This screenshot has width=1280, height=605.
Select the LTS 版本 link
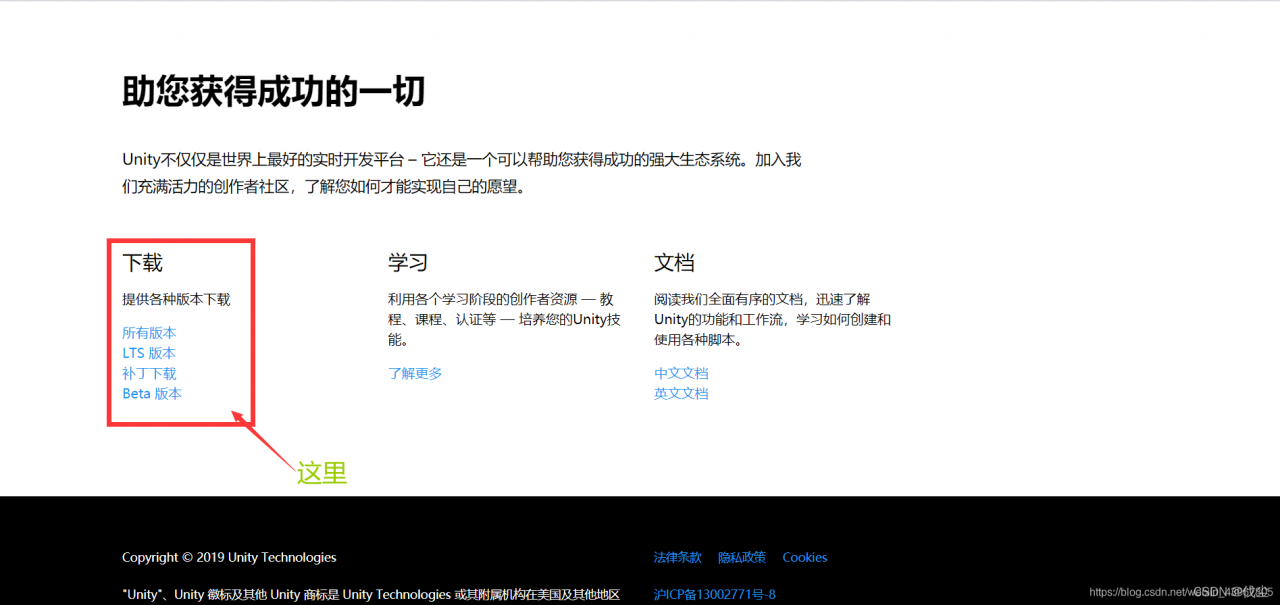pyautogui.click(x=148, y=352)
